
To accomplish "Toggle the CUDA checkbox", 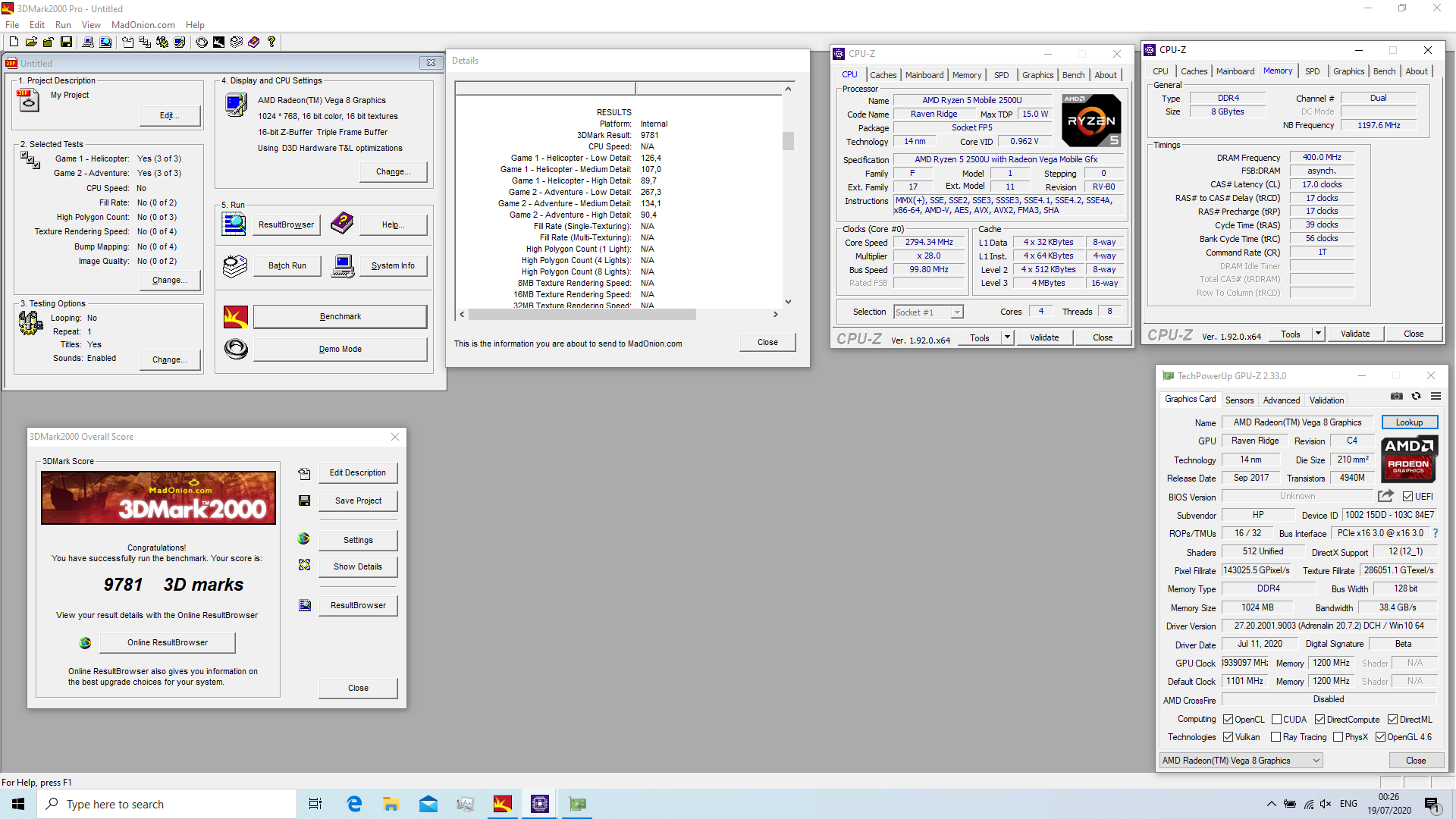I will pyautogui.click(x=1276, y=720).
